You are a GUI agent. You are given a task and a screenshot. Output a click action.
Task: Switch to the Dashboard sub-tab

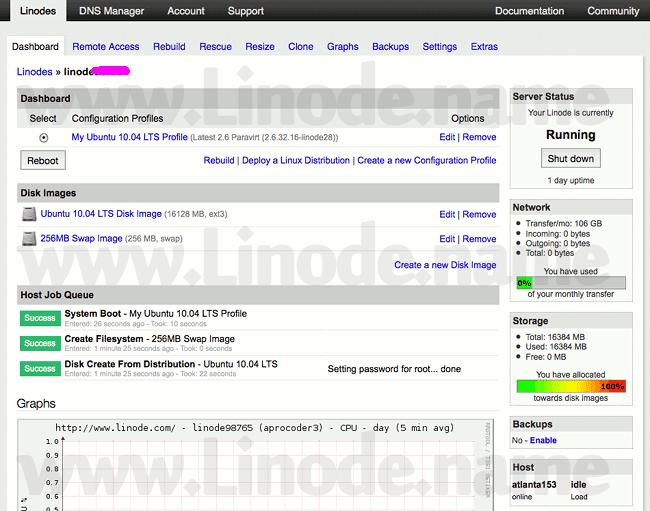(x=35, y=46)
